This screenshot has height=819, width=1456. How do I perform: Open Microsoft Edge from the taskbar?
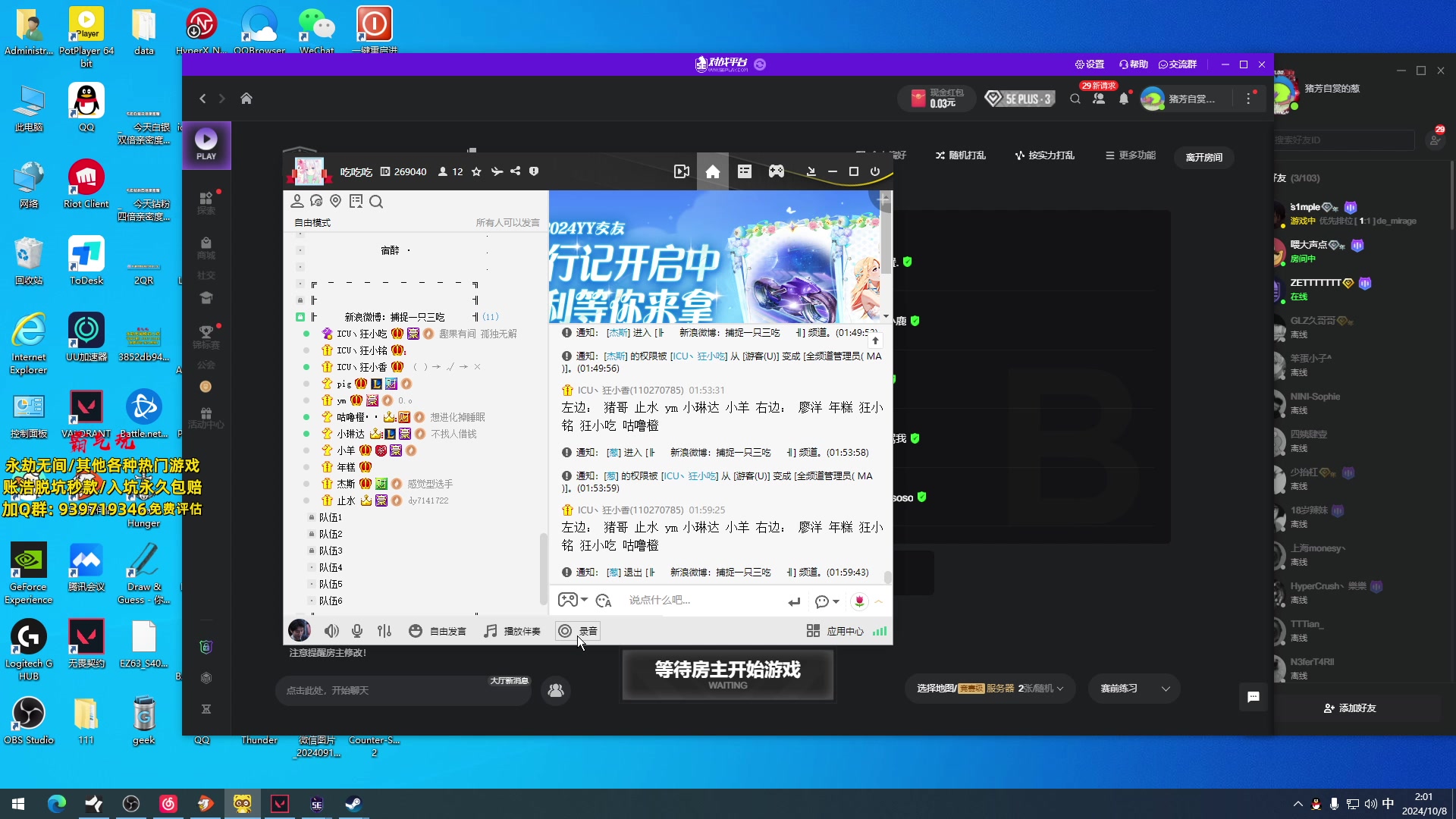57,804
